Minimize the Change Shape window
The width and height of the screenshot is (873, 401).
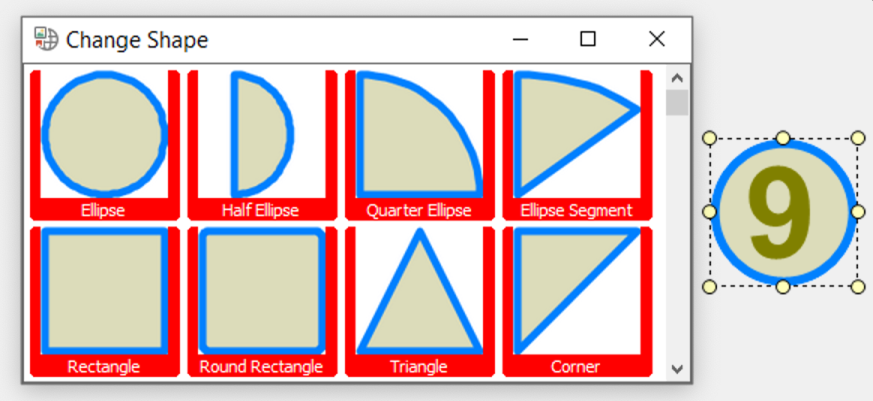click(x=521, y=40)
